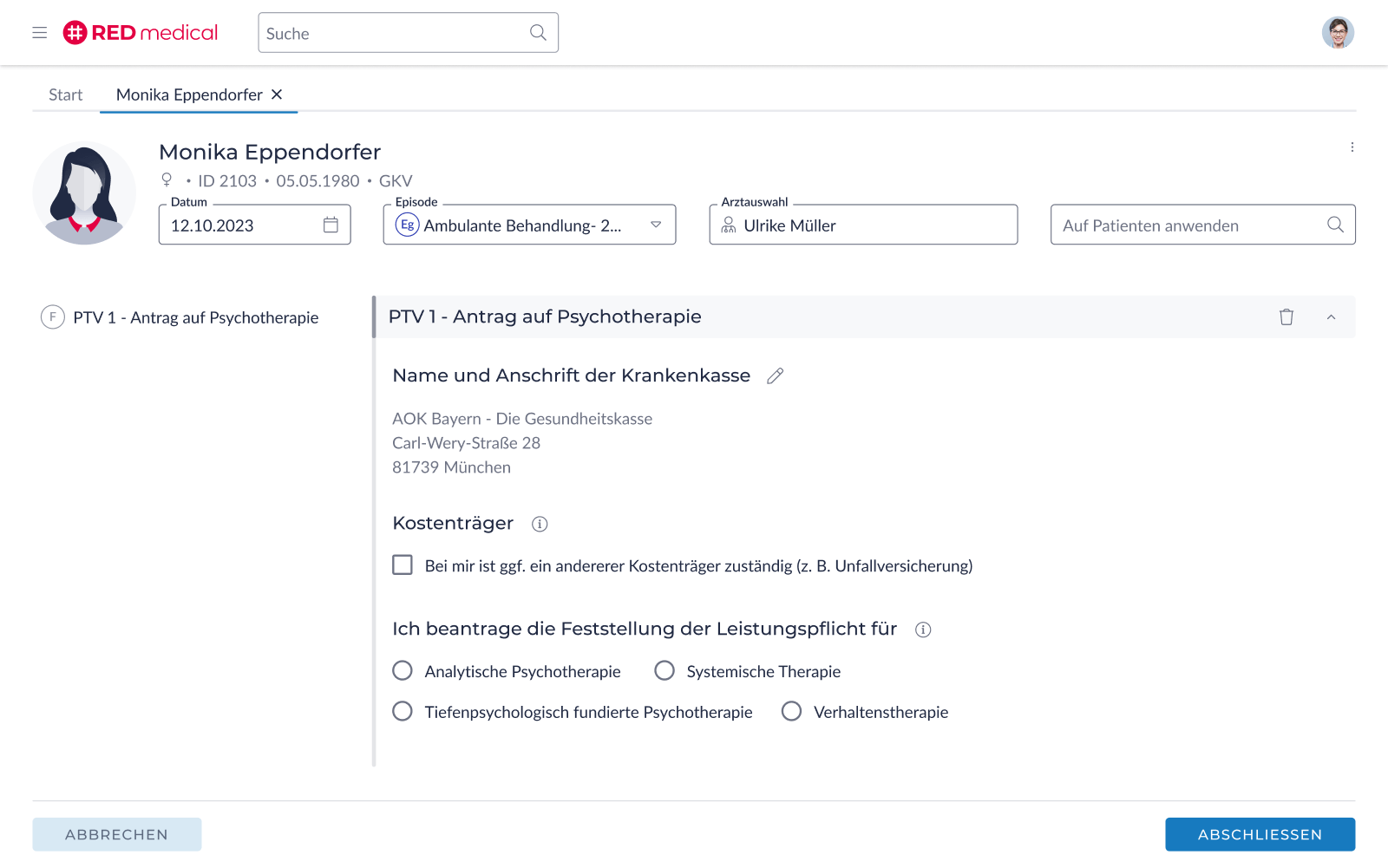Image resolution: width=1388 pixels, height=868 pixels.
Task: Tick the anderer Kostenträger checkbox
Action: tap(403, 565)
